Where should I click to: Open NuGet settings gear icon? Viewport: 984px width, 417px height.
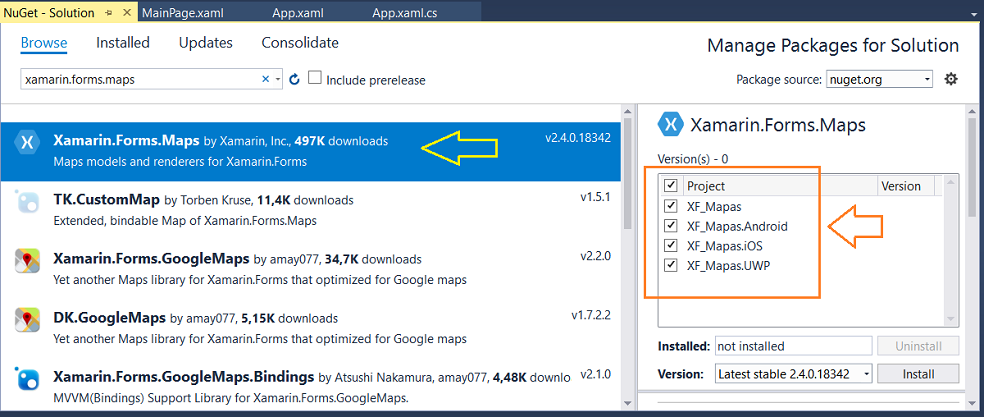coord(951,79)
